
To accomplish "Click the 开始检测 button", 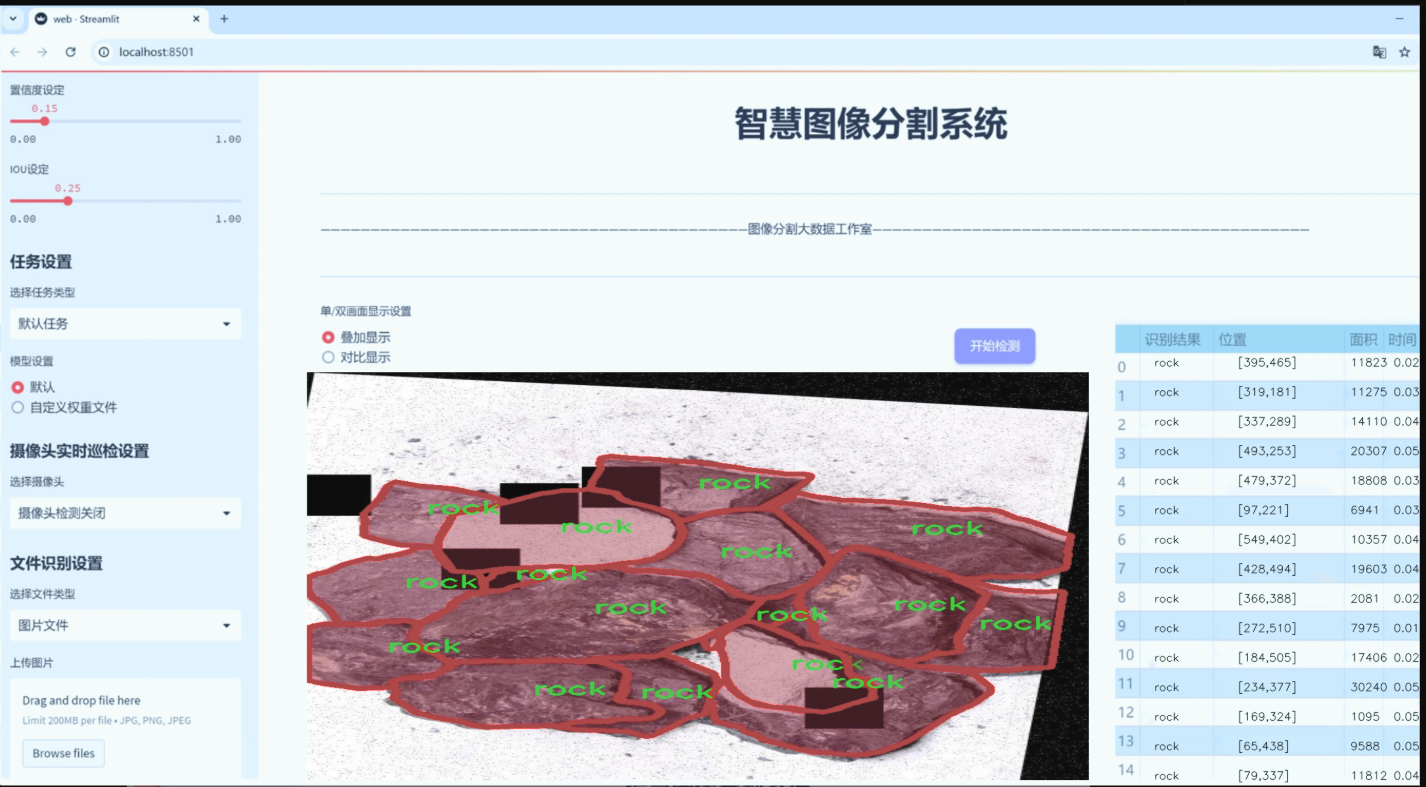I will point(994,346).
